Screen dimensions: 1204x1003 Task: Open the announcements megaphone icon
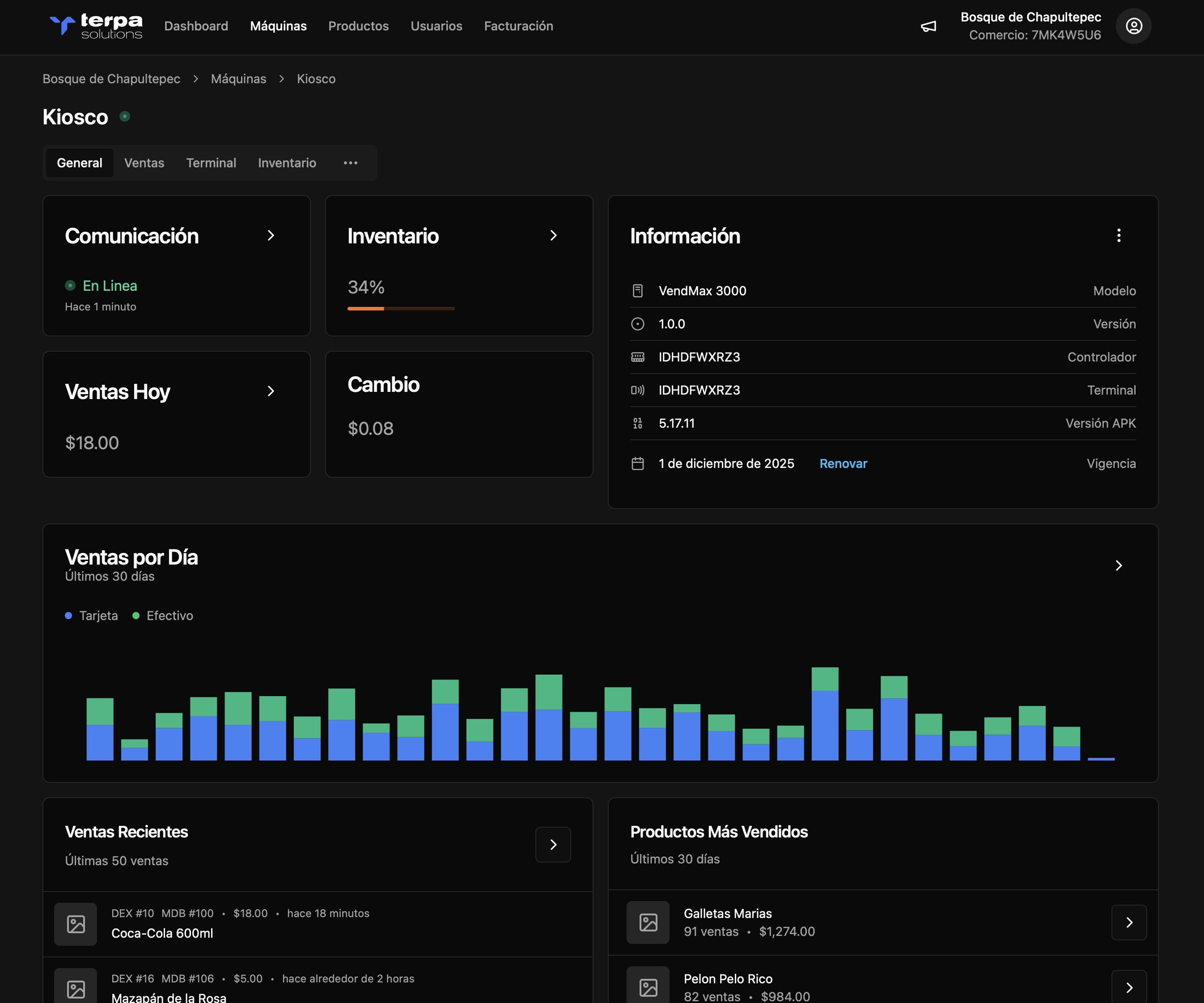click(928, 26)
